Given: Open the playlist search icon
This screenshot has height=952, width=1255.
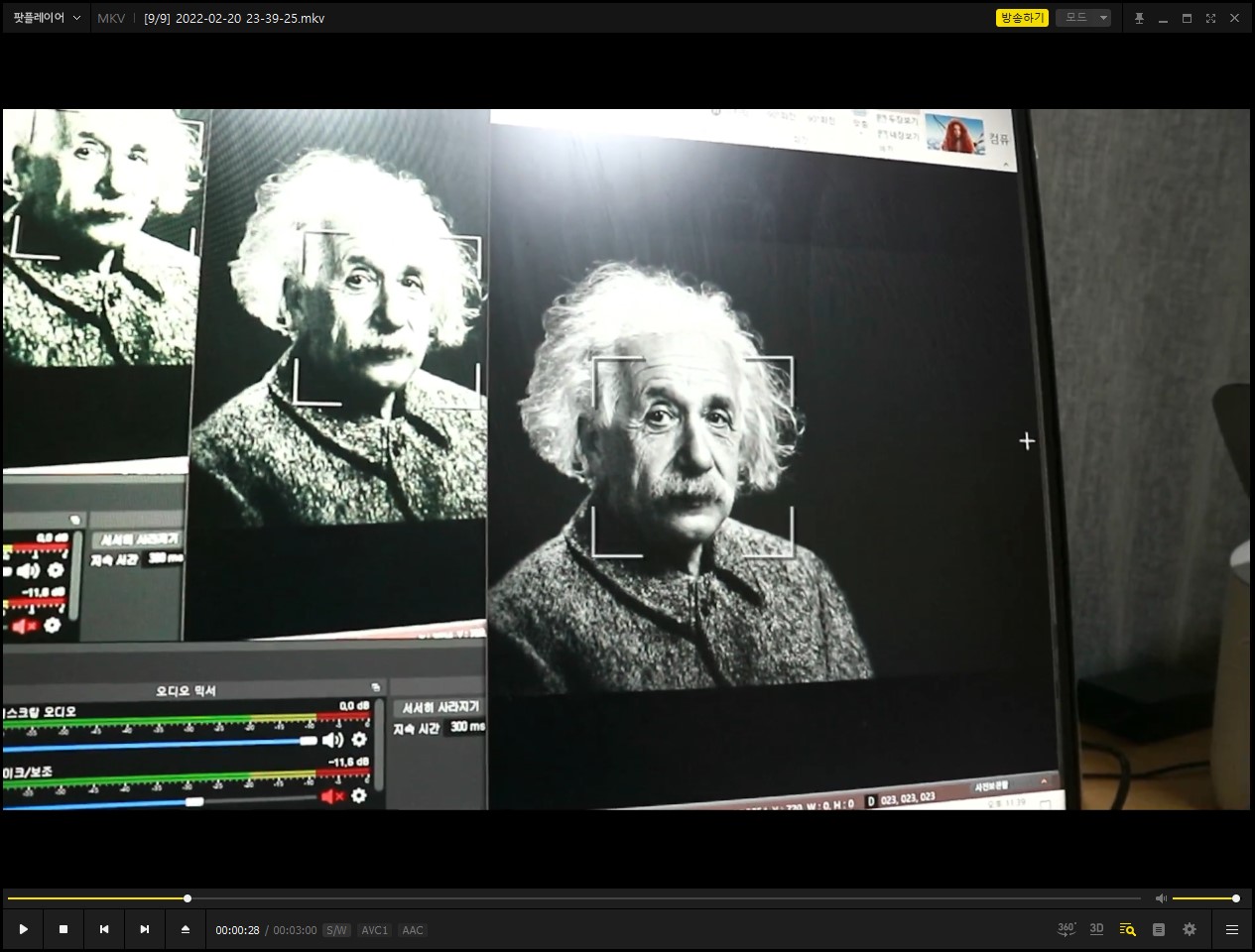Looking at the screenshot, I should [x=1127, y=929].
